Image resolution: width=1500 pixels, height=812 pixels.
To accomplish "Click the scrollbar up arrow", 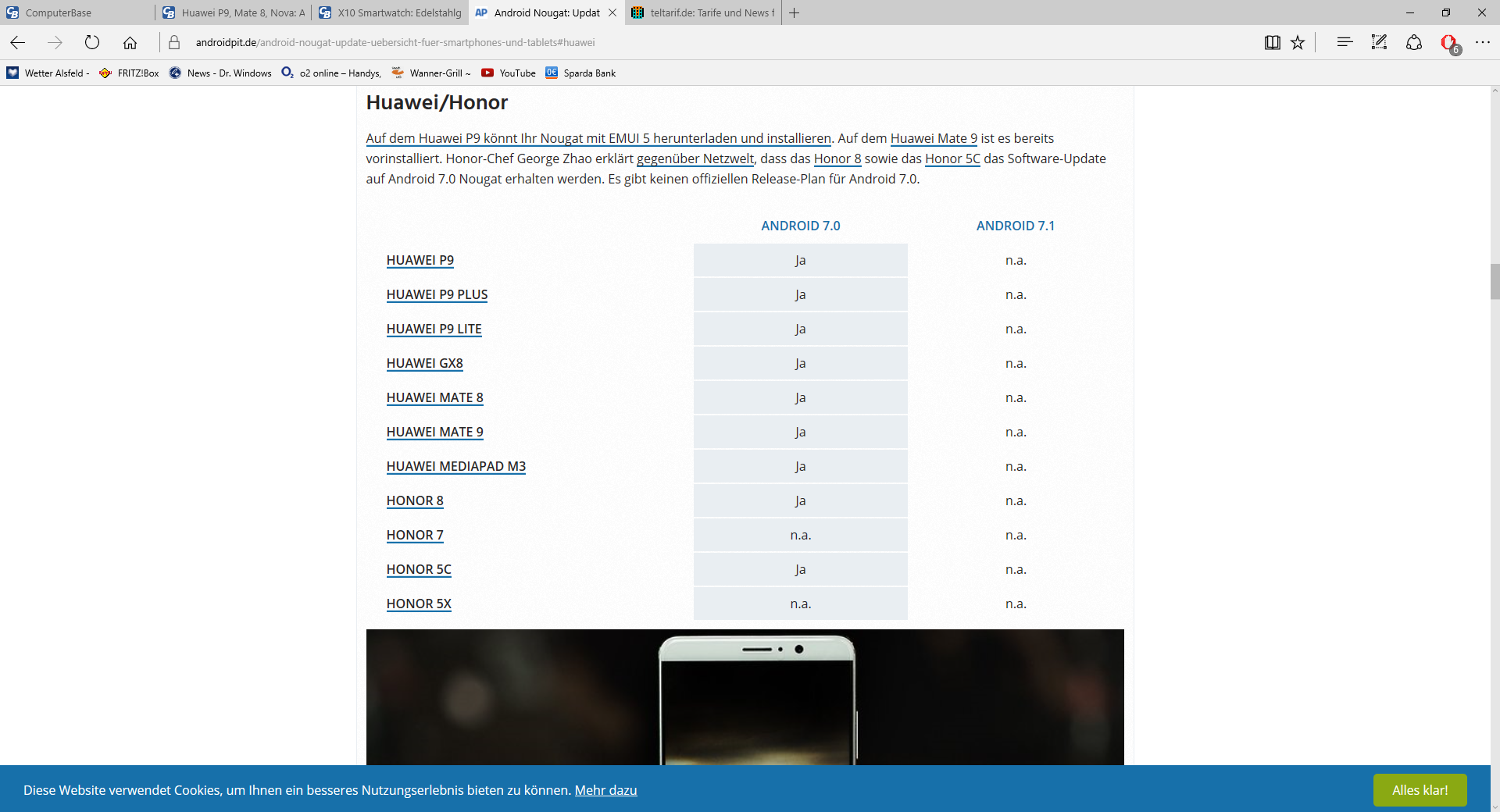I will pyautogui.click(x=1495, y=91).
